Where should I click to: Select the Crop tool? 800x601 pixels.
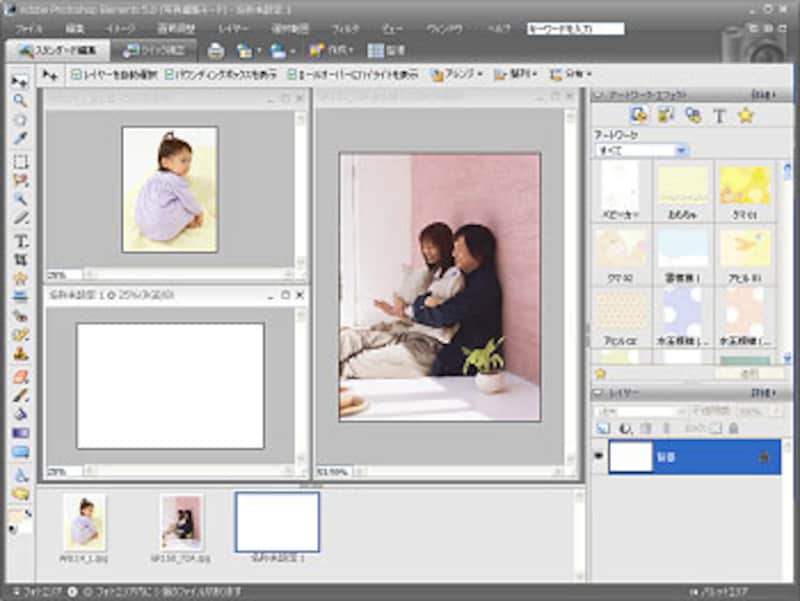point(20,260)
